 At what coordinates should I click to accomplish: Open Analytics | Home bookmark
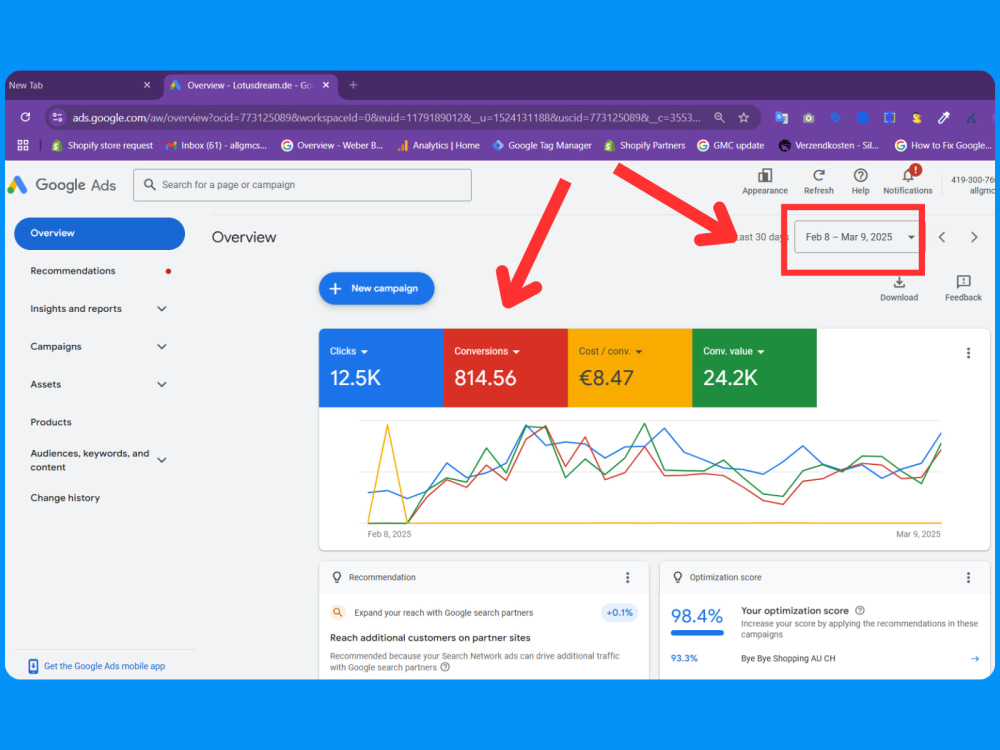click(438, 145)
